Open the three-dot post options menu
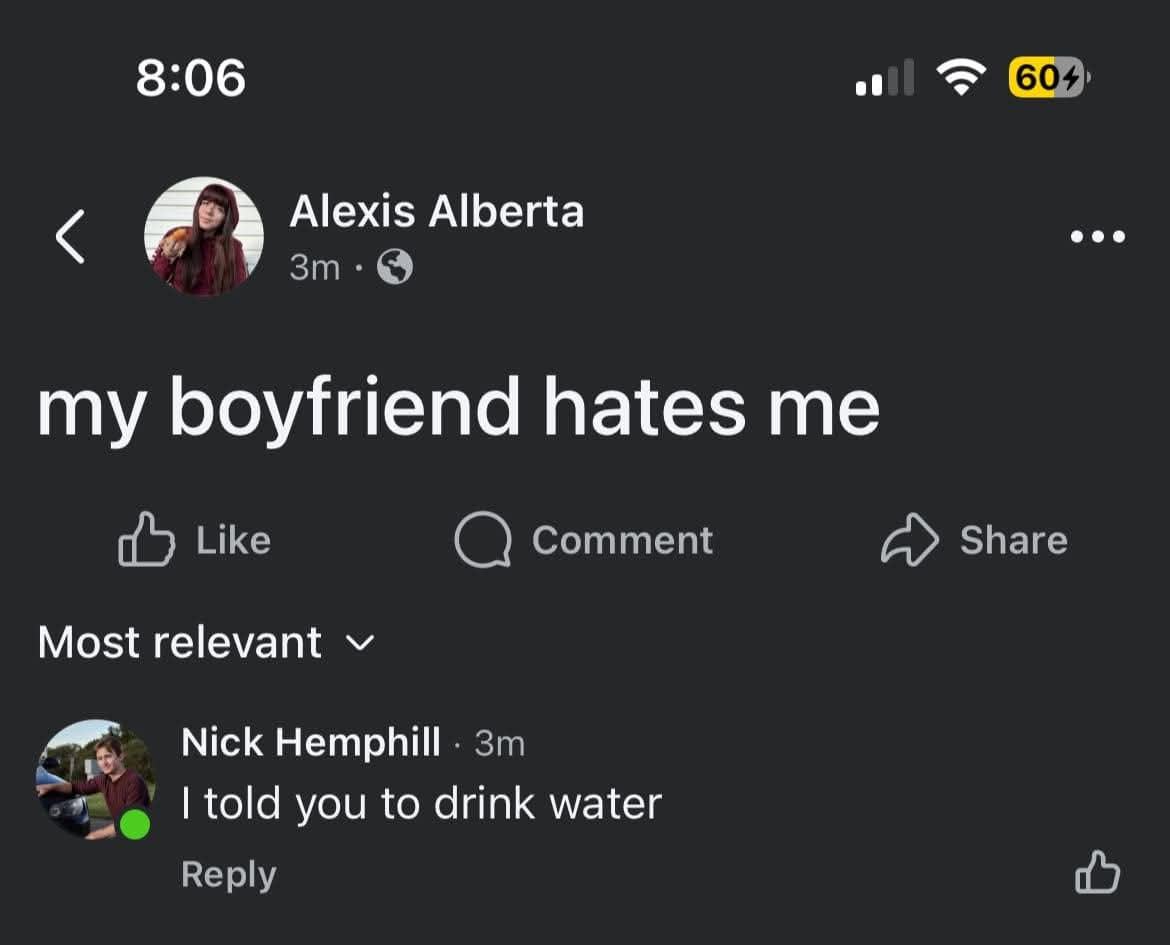Viewport: 1170px width, 945px height. click(x=1097, y=237)
